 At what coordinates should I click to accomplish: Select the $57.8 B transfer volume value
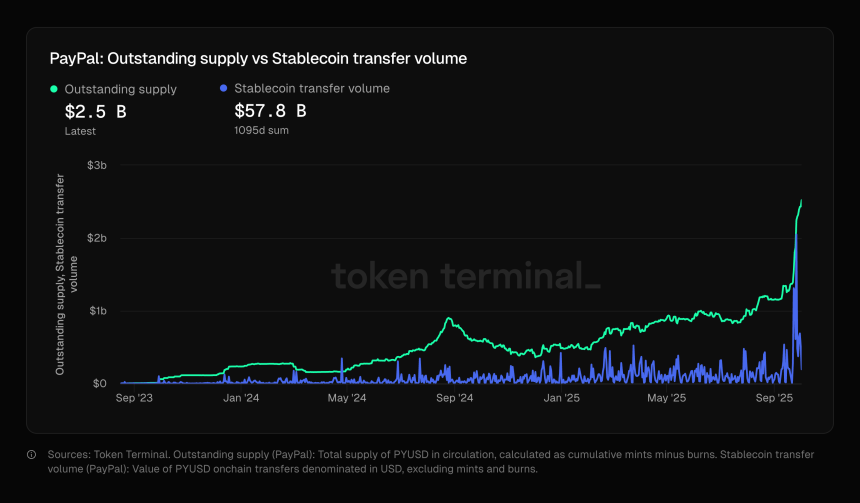tap(270, 111)
